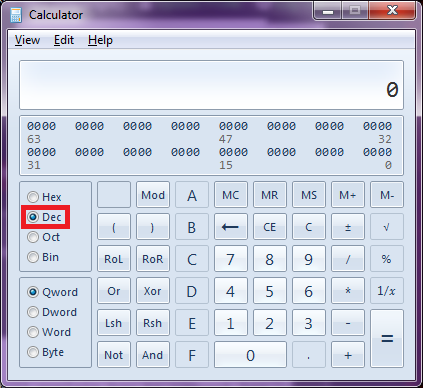Click the decimal point button

[x=309, y=355]
